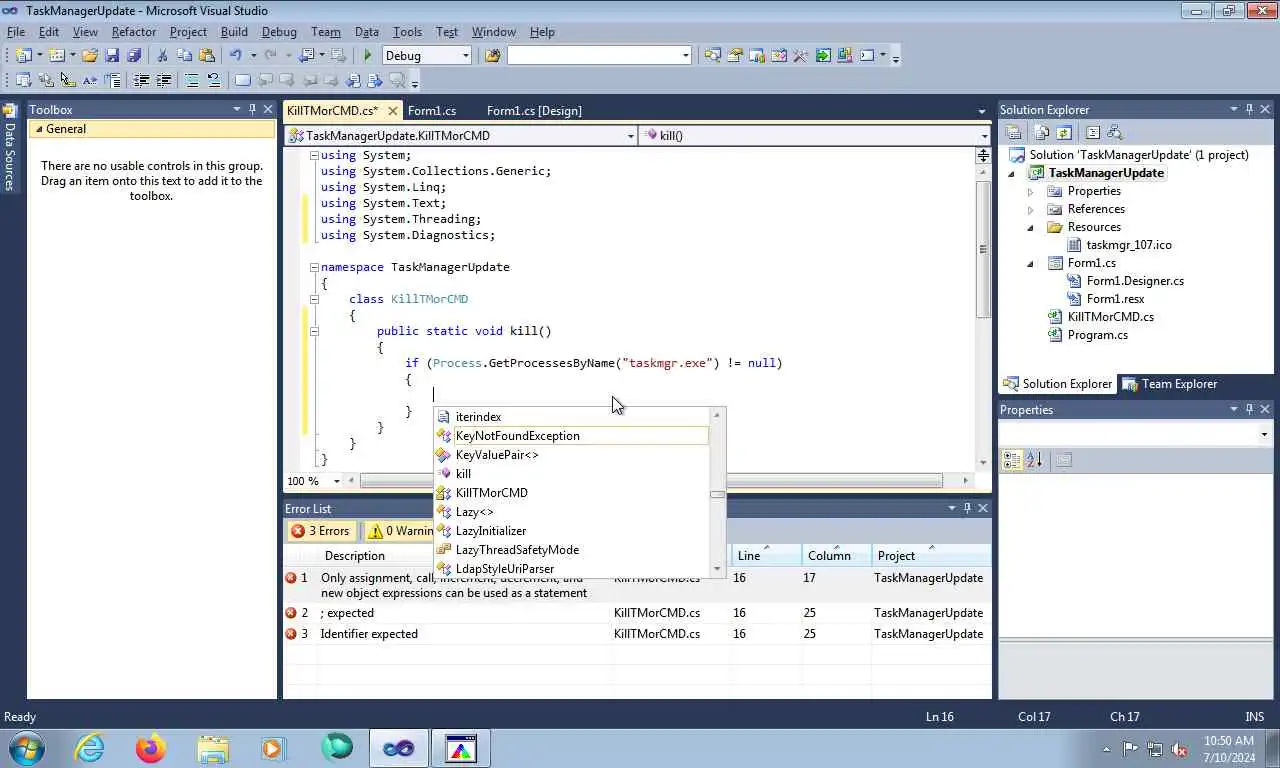Switch to the Form1.cs [Design] tab
Image resolution: width=1280 pixels, height=768 pixels.
(x=534, y=110)
